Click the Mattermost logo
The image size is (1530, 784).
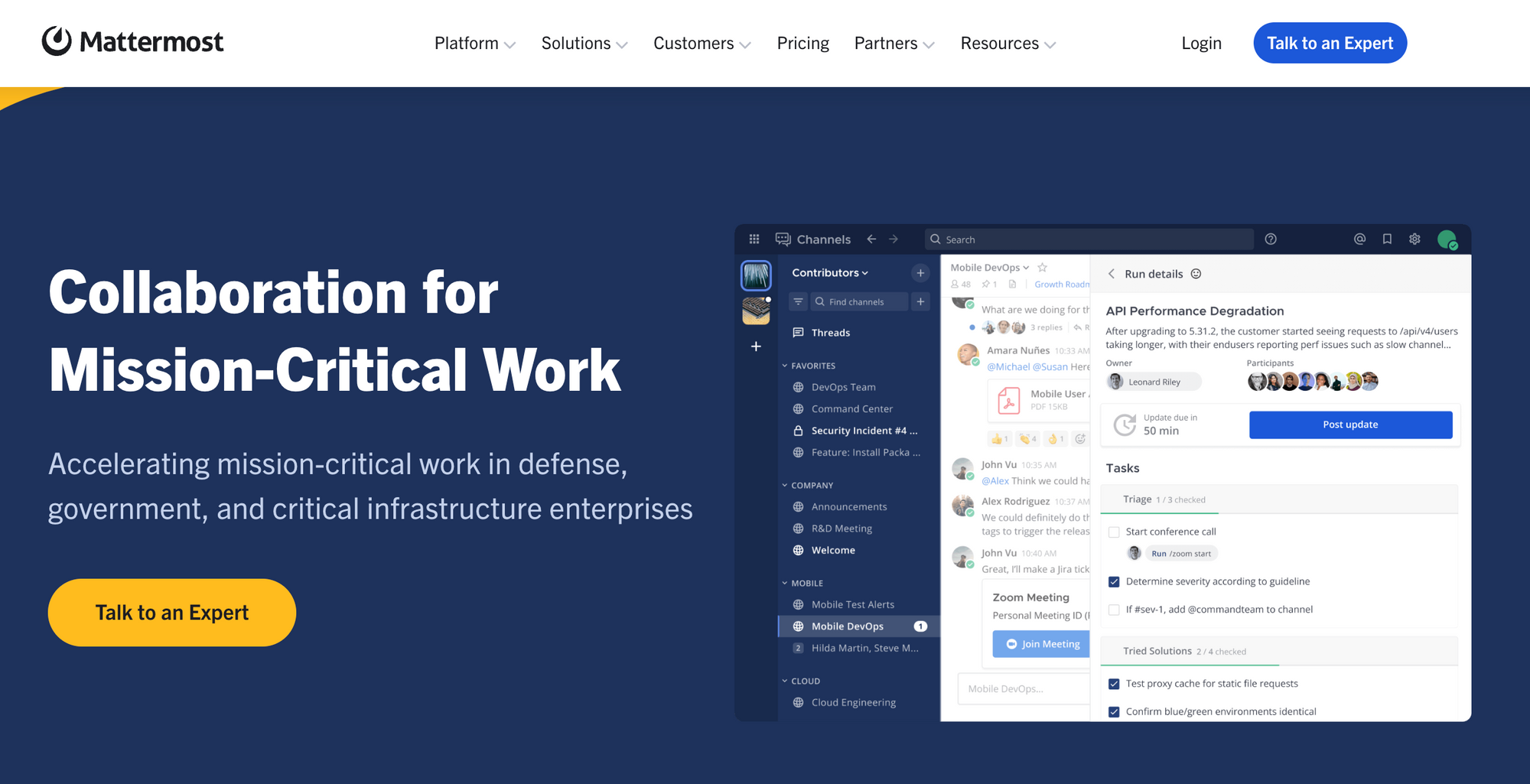[132, 41]
